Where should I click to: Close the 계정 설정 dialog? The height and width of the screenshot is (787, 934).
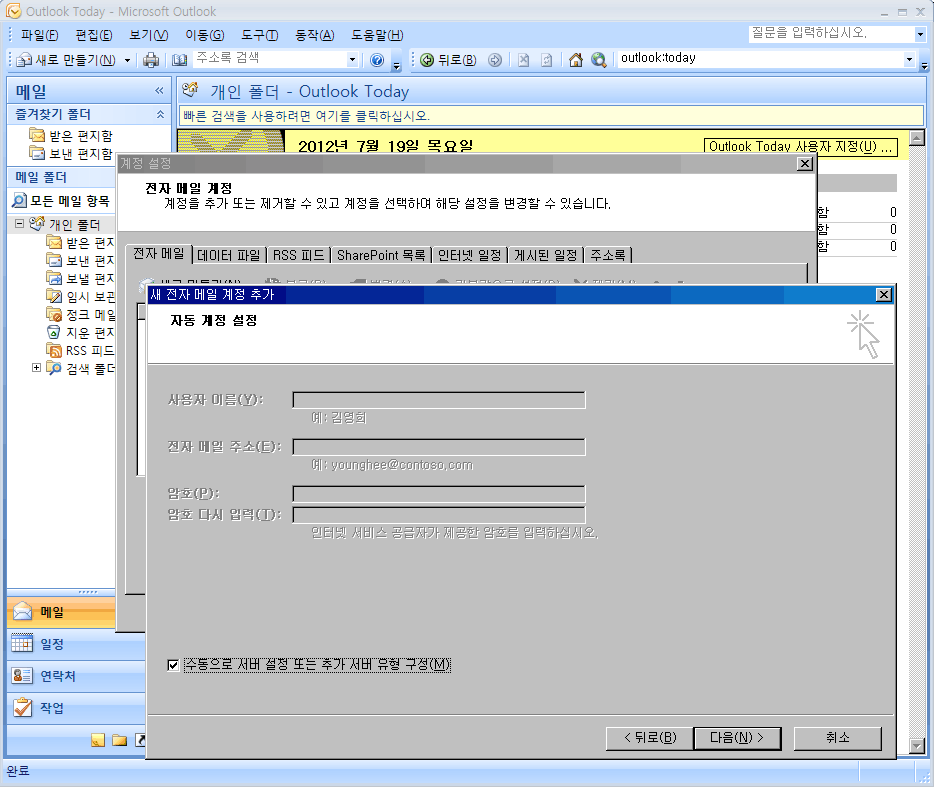point(805,163)
